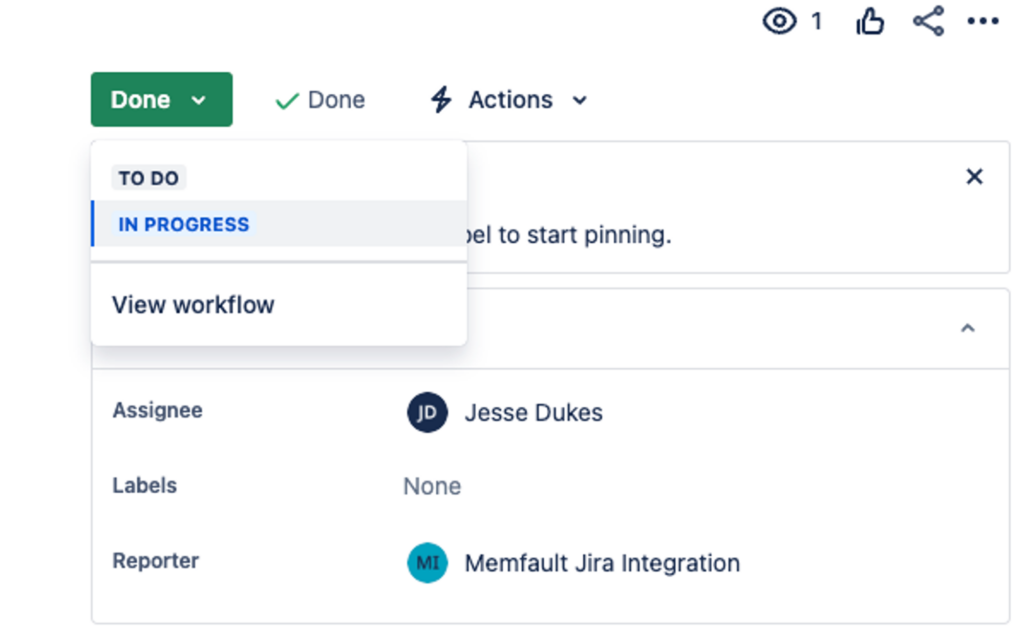
Task: Click the green Done checkmark icon
Action: (286, 99)
